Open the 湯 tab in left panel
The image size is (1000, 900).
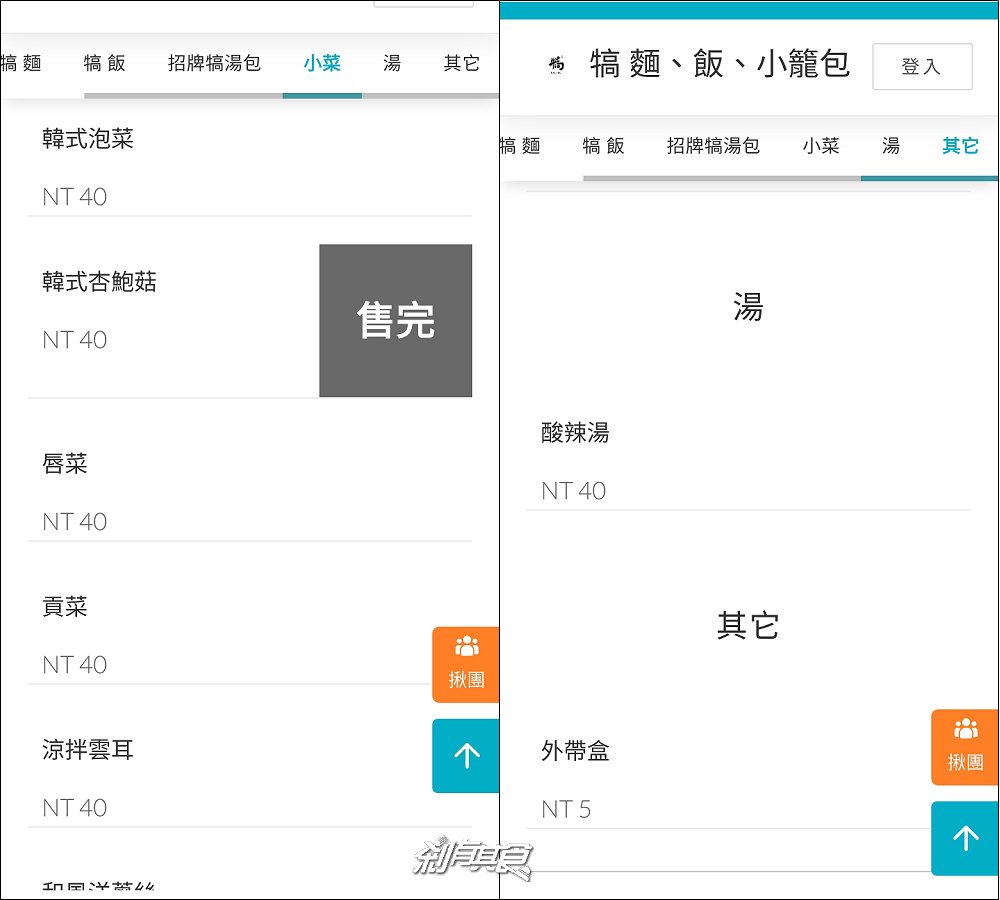click(x=392, y=64)
